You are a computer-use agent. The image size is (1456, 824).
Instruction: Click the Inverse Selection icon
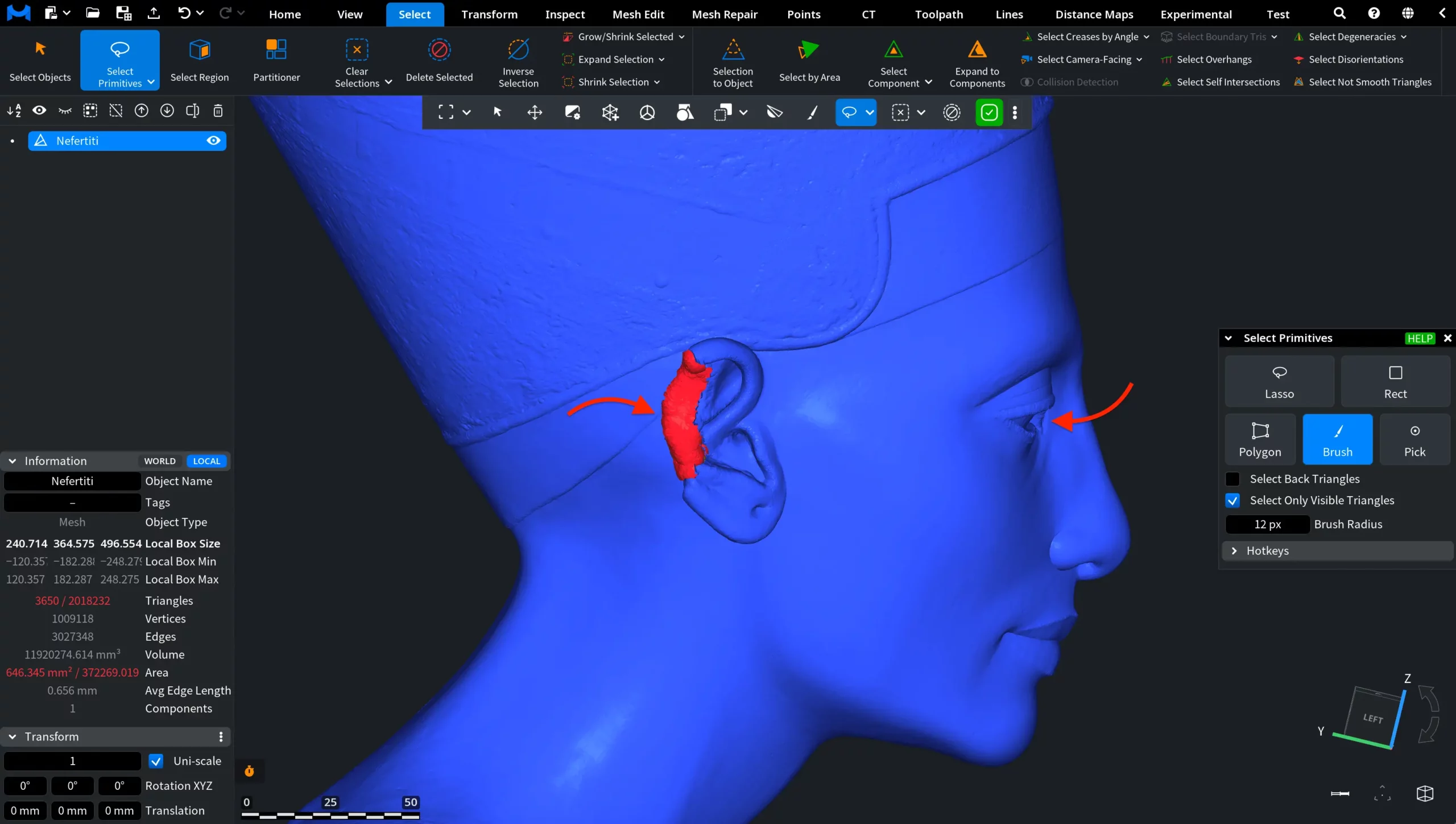click(518, 50)
